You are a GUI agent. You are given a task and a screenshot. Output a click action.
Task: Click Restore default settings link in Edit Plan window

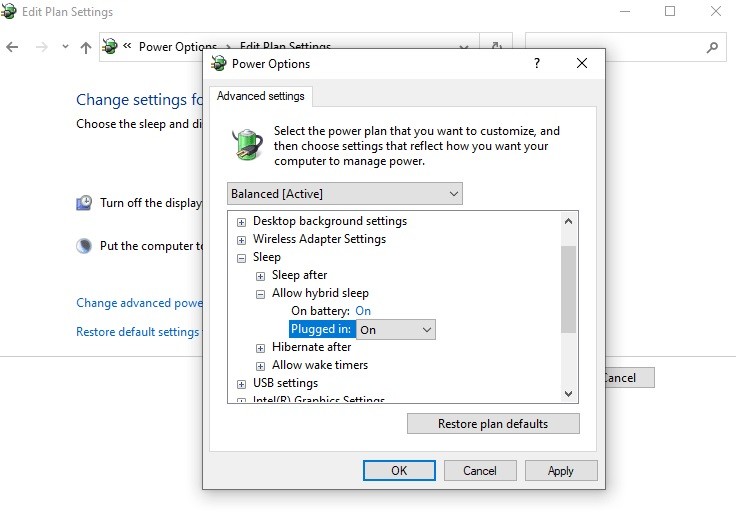pos(138,332)
